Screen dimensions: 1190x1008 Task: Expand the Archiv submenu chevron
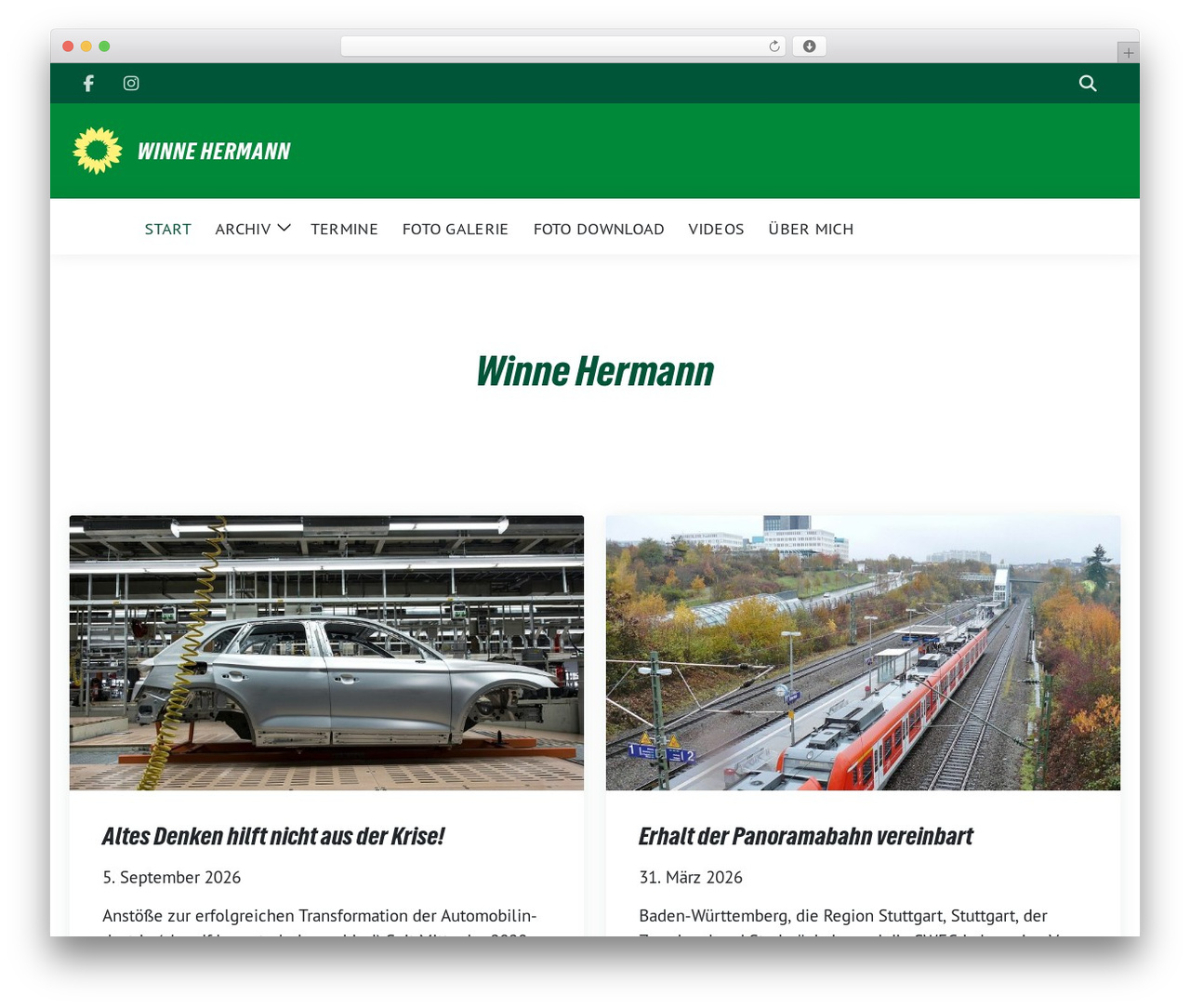coord(284,228)
